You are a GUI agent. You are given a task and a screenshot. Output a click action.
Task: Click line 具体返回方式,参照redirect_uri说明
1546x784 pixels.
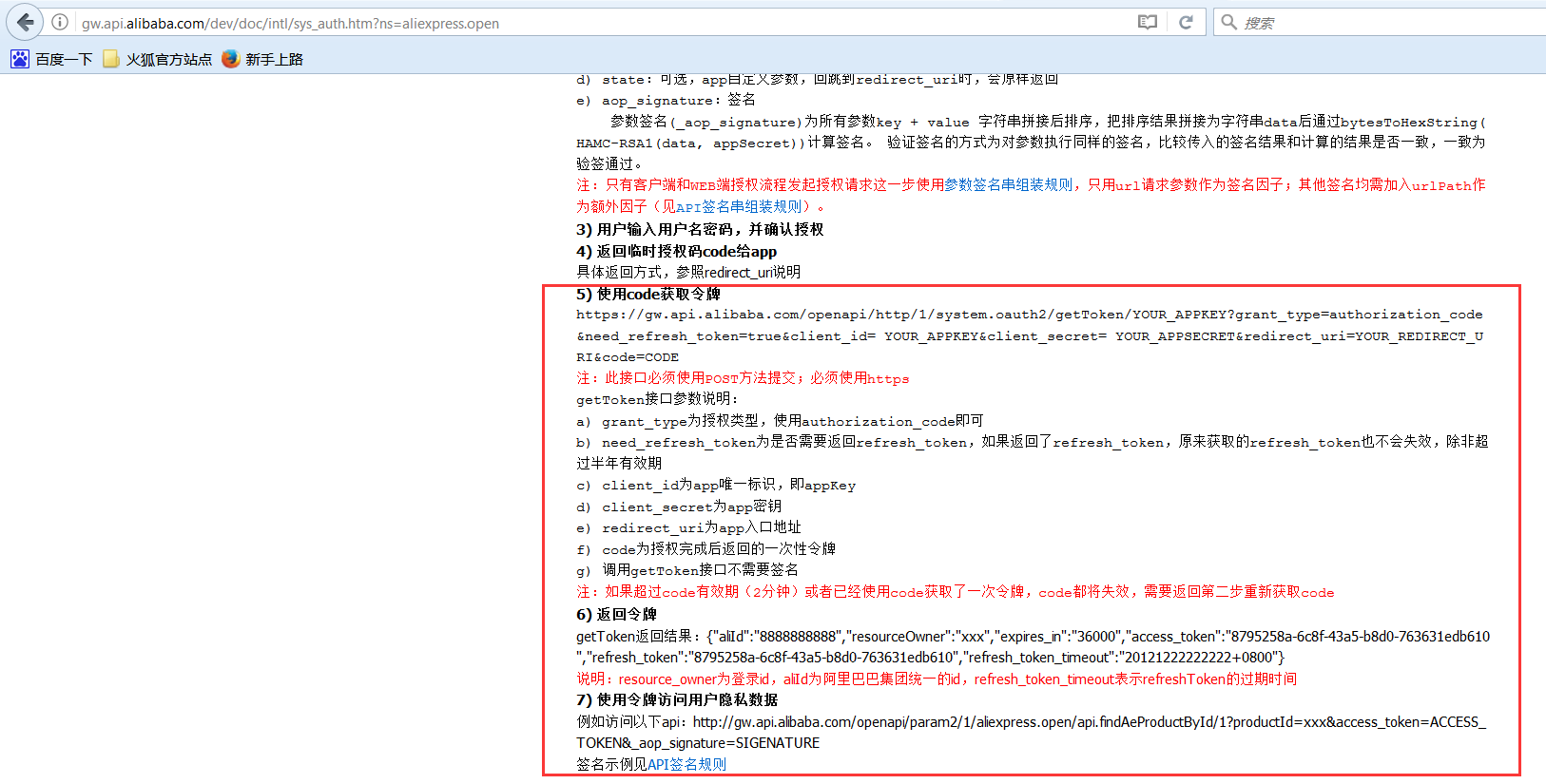pyautogui.click(x=688, y=272)
